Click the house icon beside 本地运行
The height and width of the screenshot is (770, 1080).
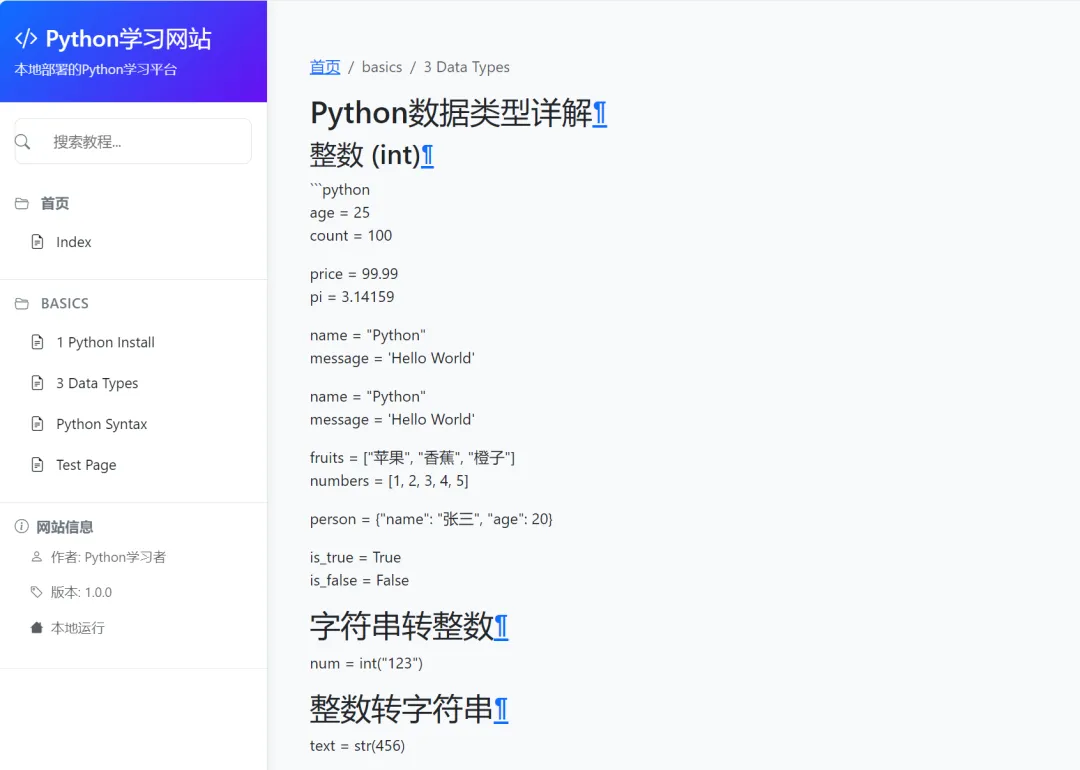coord(37,627)
